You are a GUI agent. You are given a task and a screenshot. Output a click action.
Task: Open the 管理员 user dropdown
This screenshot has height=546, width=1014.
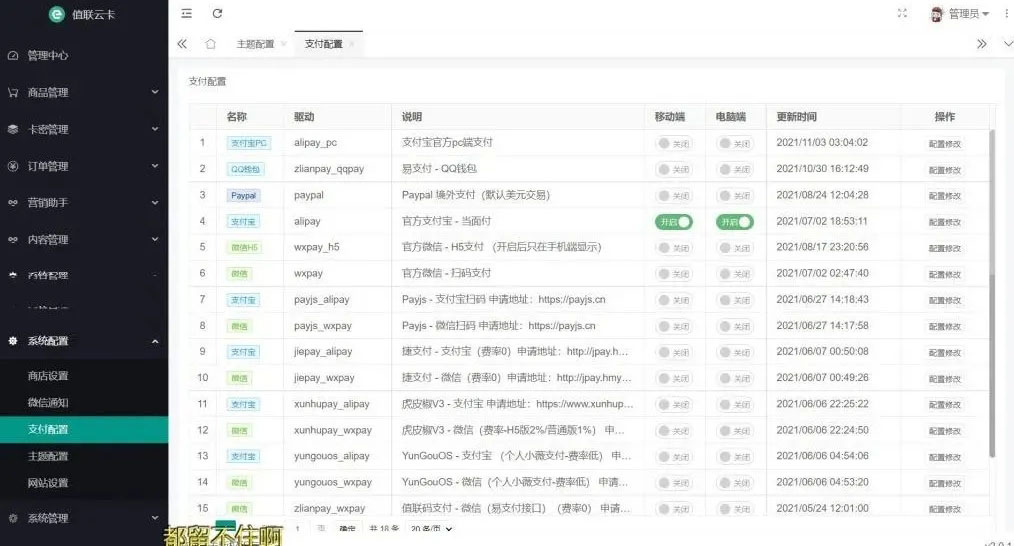click(968, 14)
